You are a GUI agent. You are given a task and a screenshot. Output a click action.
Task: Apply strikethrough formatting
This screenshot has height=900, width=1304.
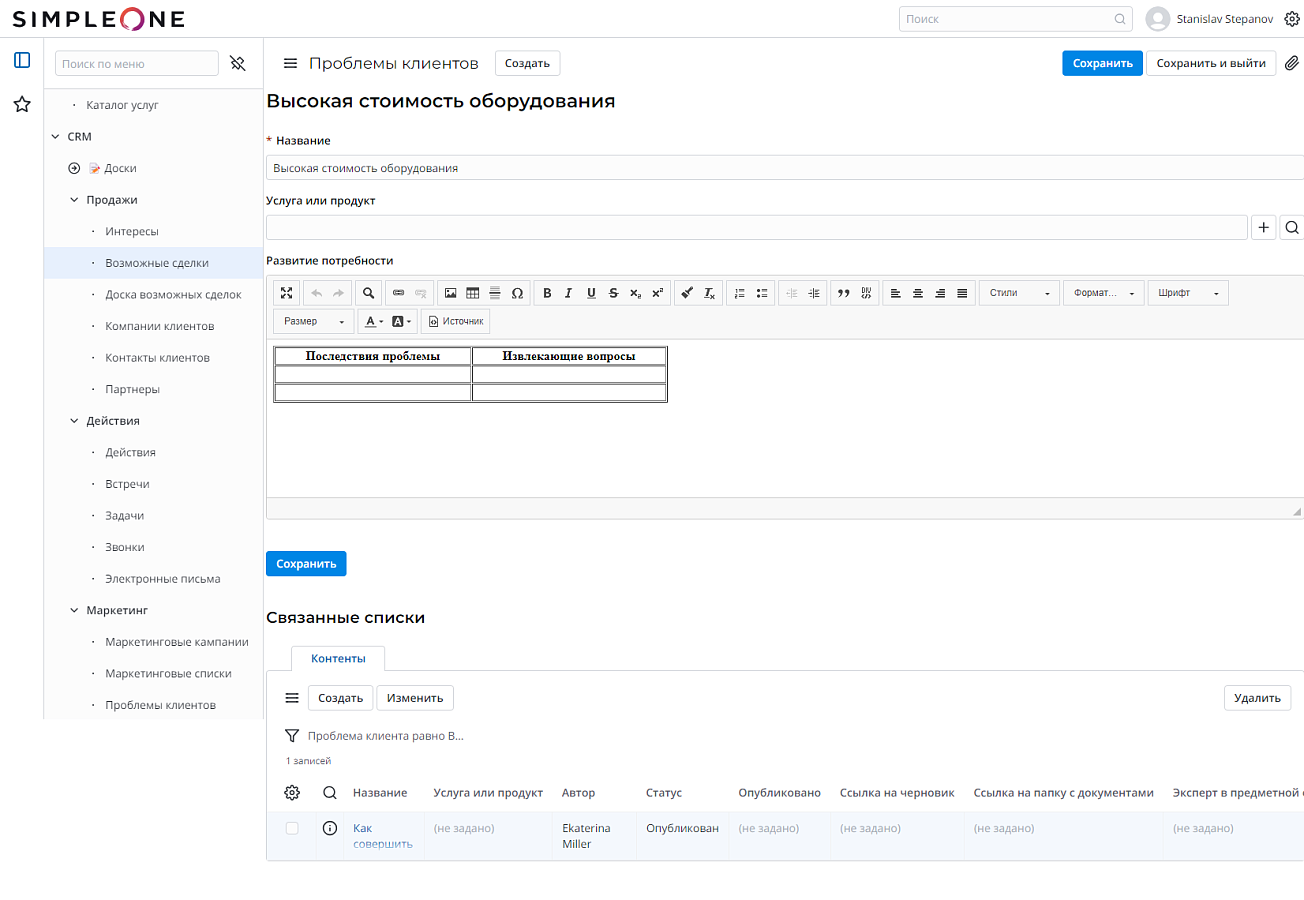[613, 293]
